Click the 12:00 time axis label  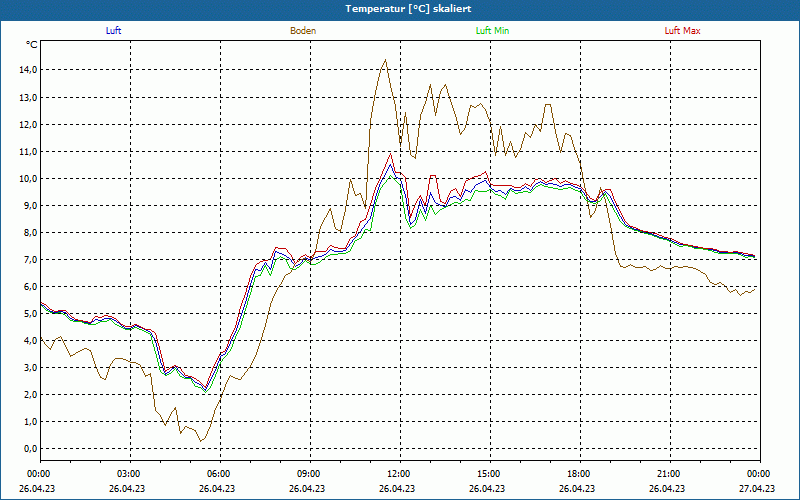coord(397,474)
